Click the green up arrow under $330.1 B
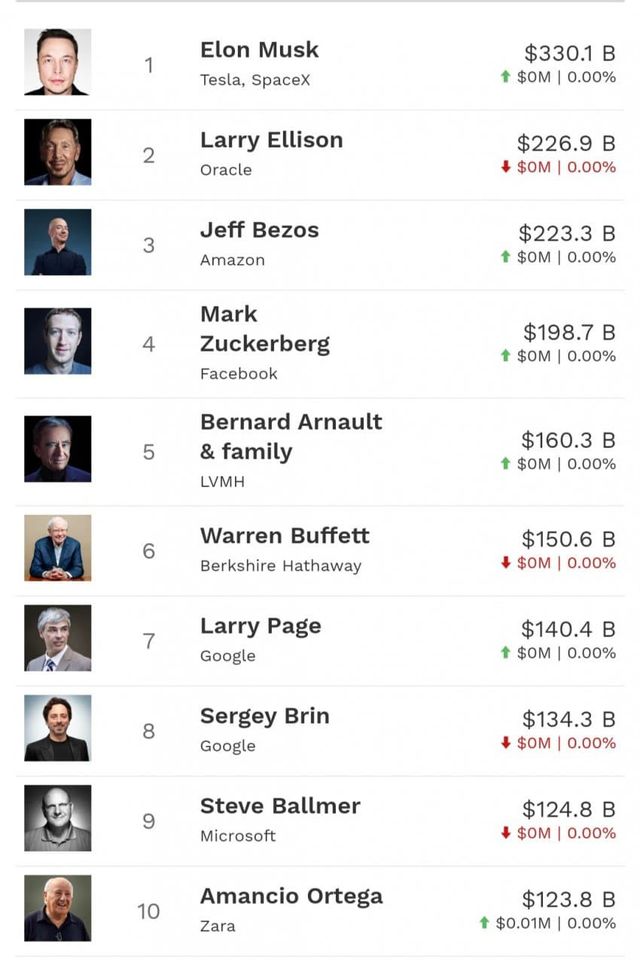 click(x=506, y=77)
